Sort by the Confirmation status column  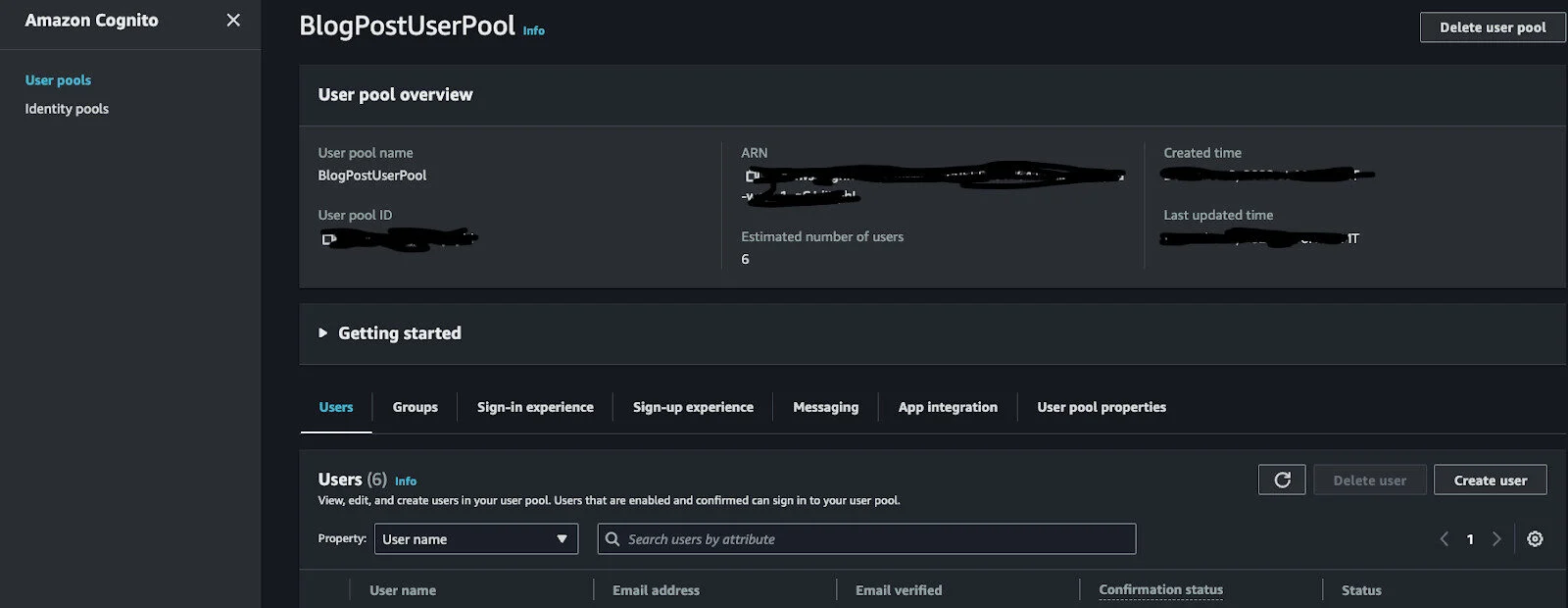pos(1160,589)
